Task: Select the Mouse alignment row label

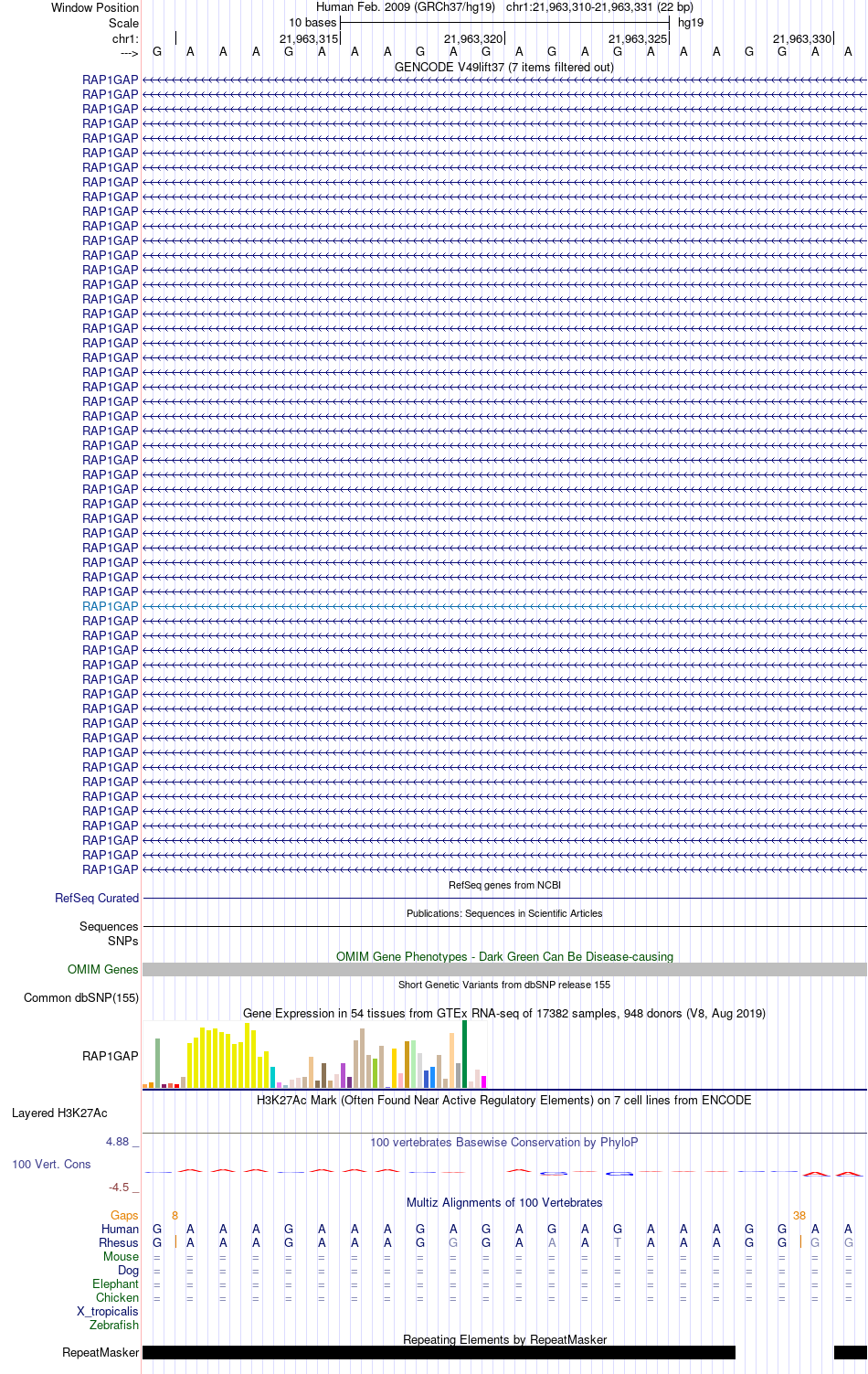Action: click(x=121, y=1256)
